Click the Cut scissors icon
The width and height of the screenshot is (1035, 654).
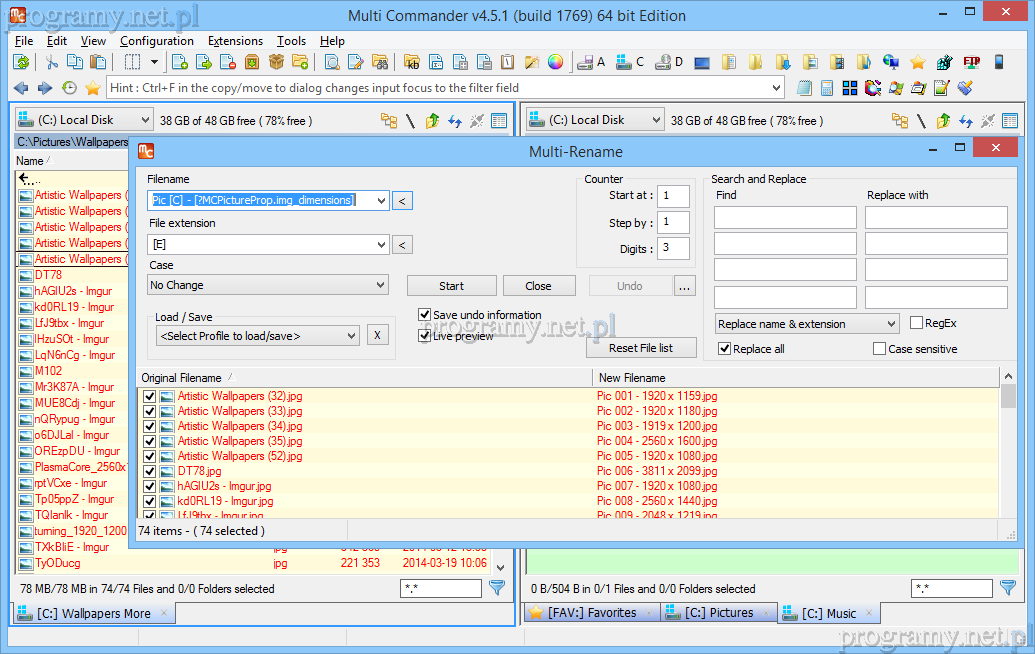(52, 62)
